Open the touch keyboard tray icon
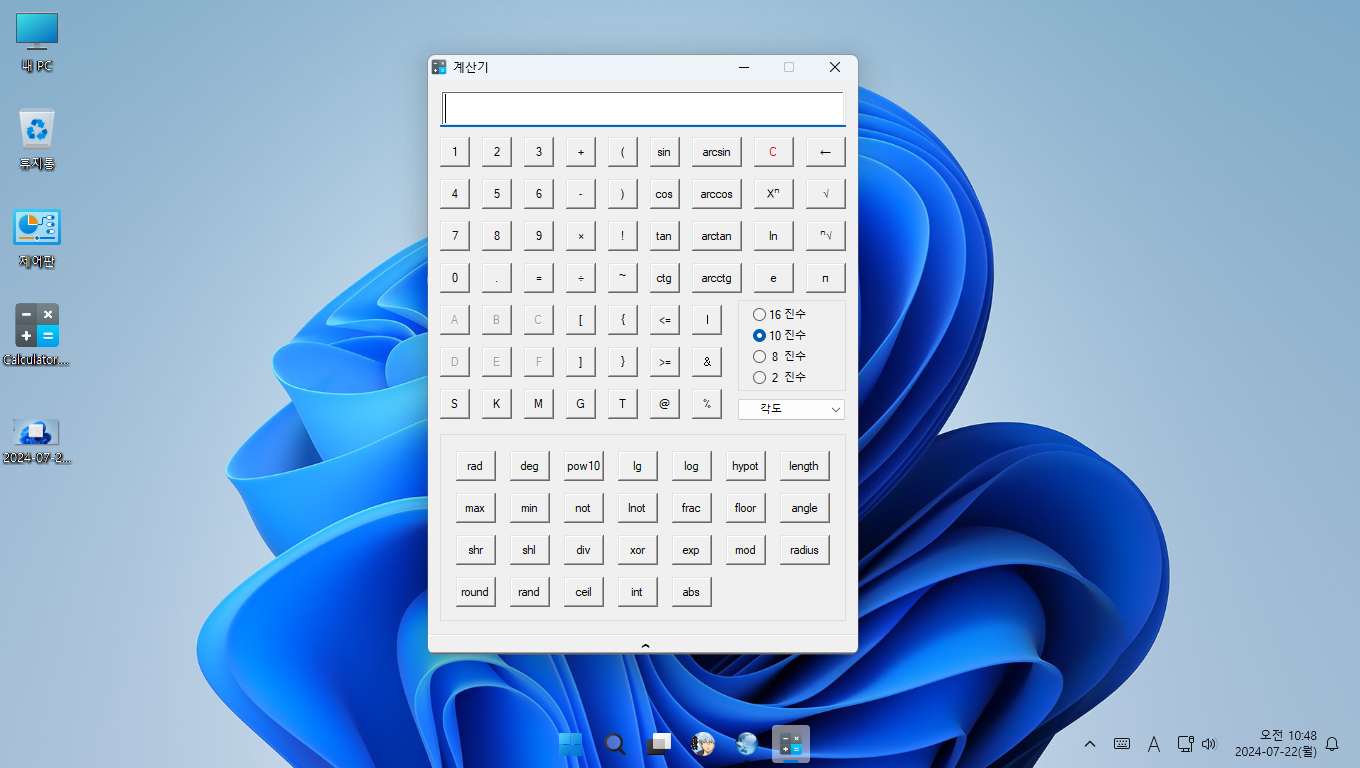 [1122, 744]
